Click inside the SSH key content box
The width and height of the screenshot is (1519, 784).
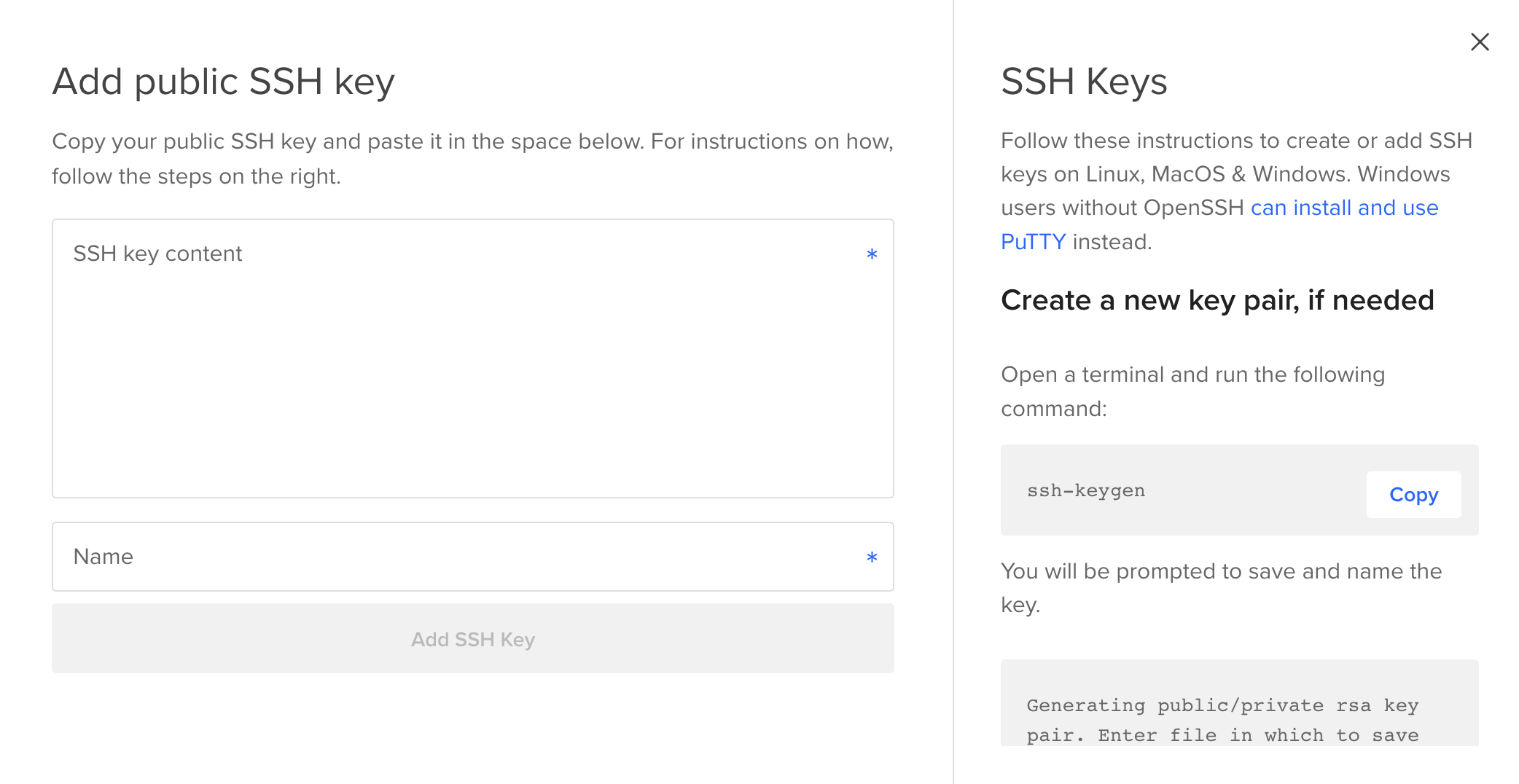pyautogui.click(x=472, y=357)
